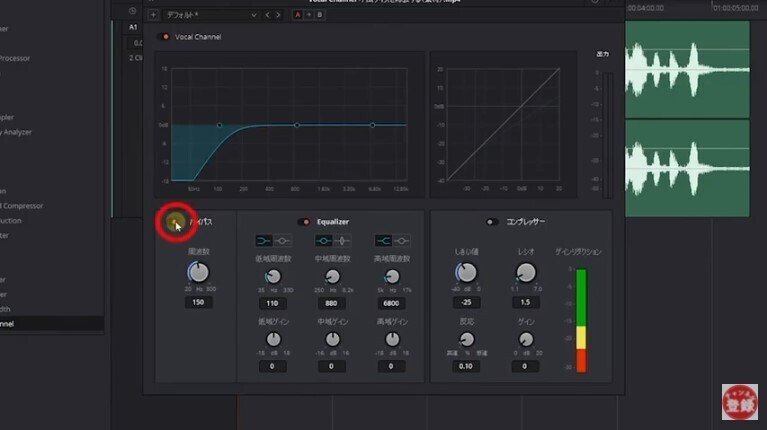This screenshot has width=767, height=430.
Task: Click the 高域ゲイン value field
Action: click(391, 366)
